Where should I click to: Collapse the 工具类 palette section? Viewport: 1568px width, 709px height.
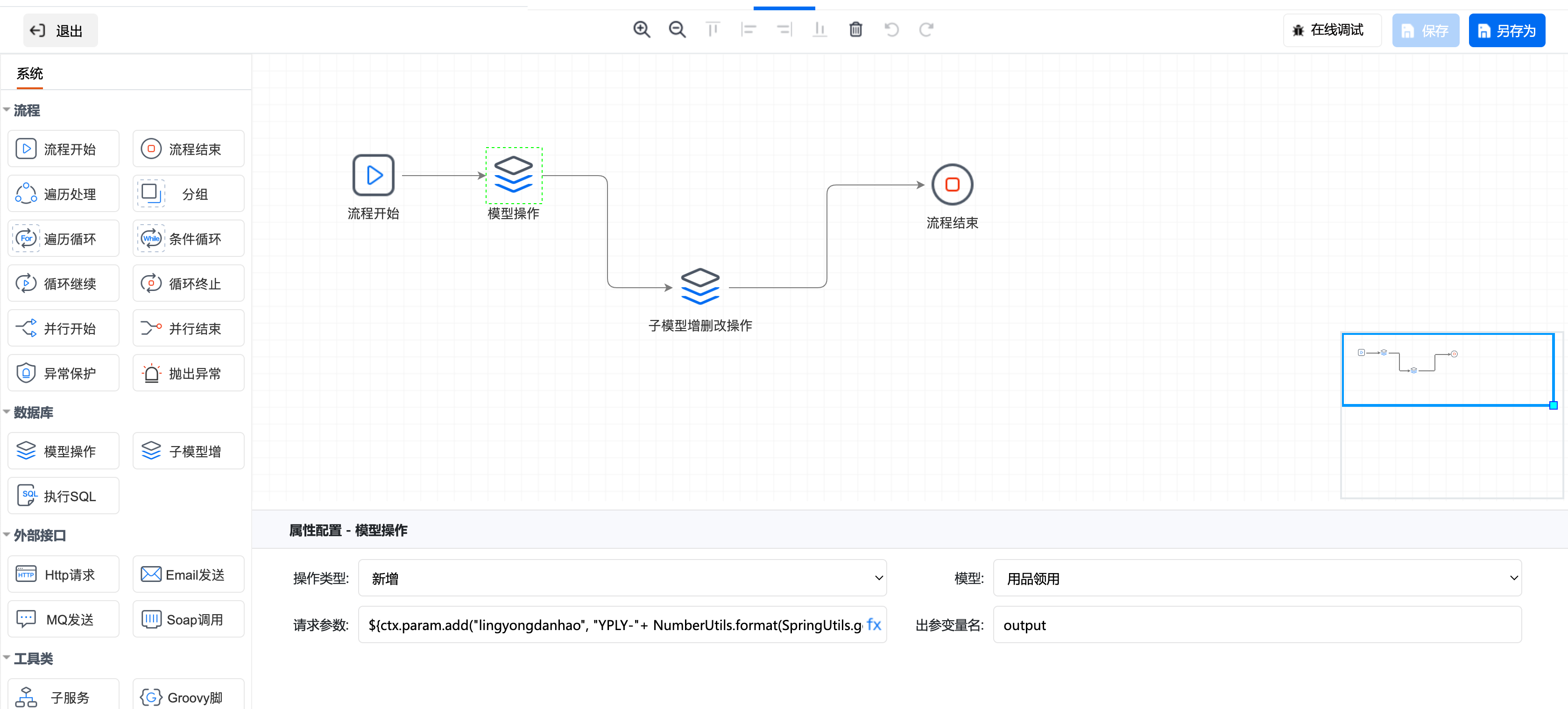coord(7,659)
